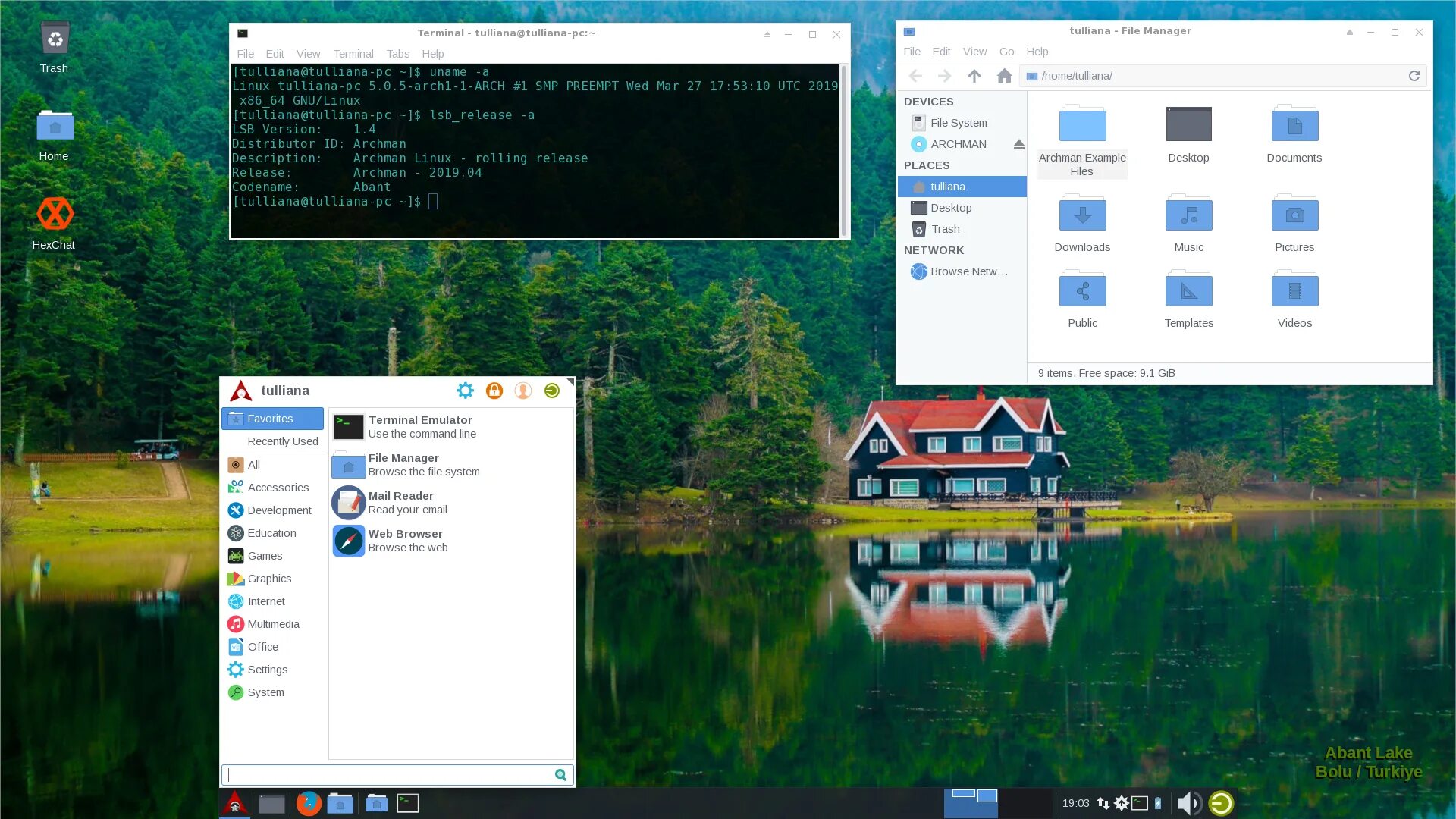This screenshot has width=1456, height=819.
Task: Click the logout button on taskbar panel
Action: point(1221,803)
